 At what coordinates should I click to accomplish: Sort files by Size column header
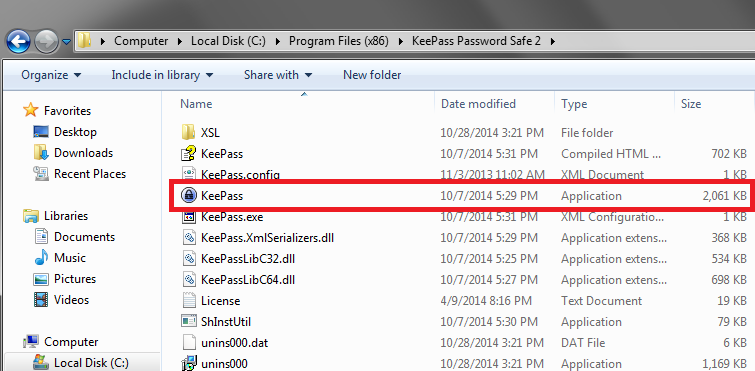pos(690,104)
